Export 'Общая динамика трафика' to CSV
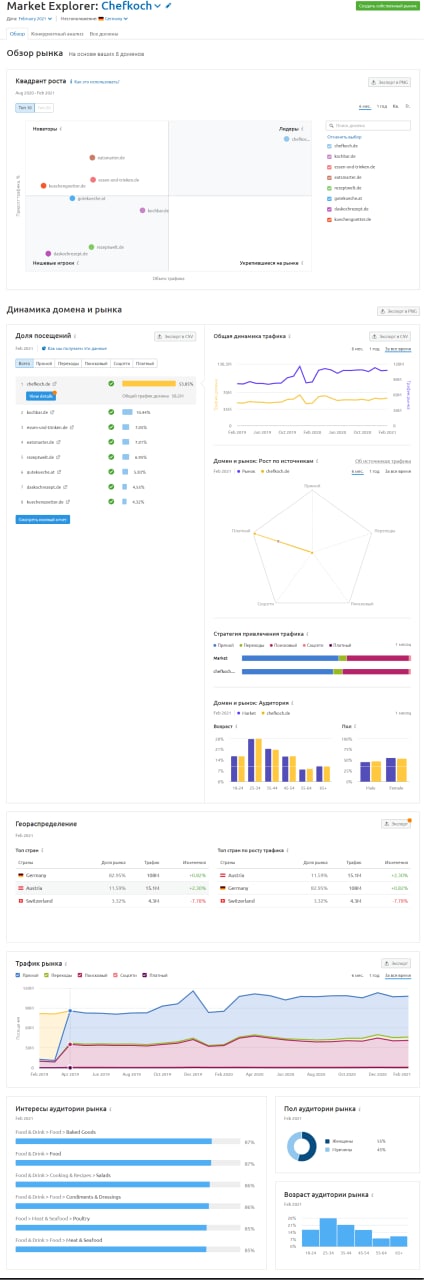424x1280 pixels. (x=389, y=337)
